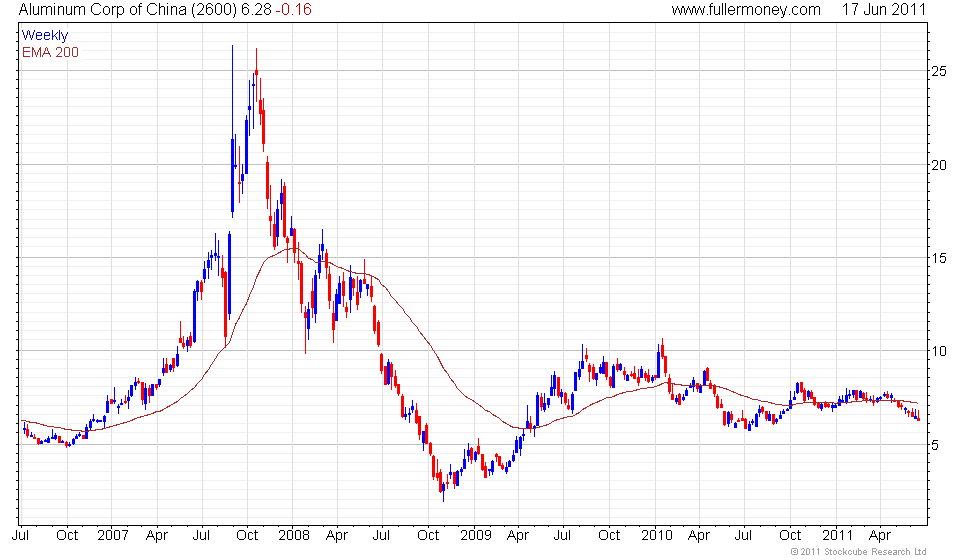Image resolution: width=980 pixels, height=560 pixels.
Task: Click the 15 price axis label
Action: [x=939, y=258]
